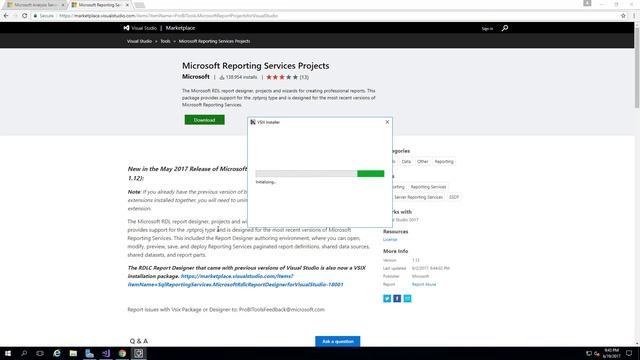
Task: Click the taskbar clock
Action: [x=611, y=353]
